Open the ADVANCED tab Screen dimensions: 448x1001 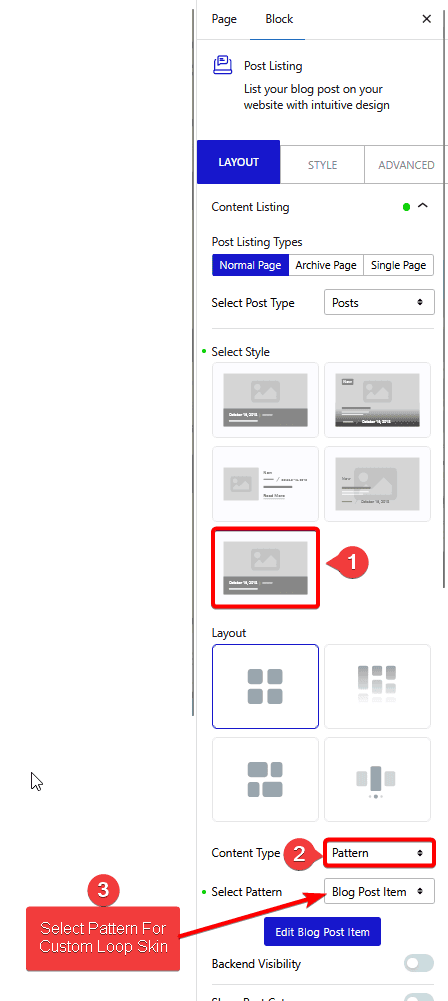click(406, 165)
